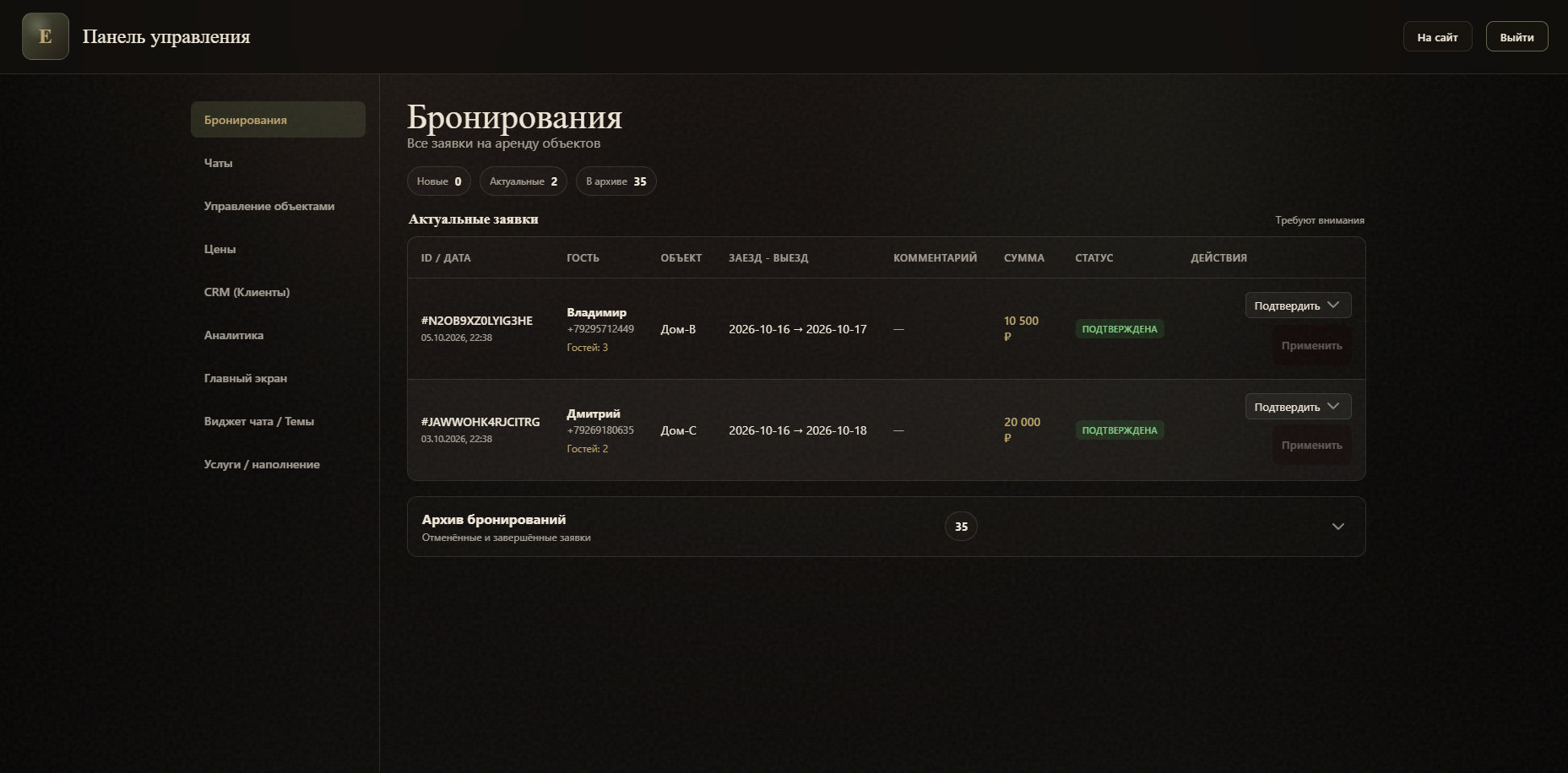Click the 20 000 ₽ amount
The image size is (1568, 773).
point(1022,430)
